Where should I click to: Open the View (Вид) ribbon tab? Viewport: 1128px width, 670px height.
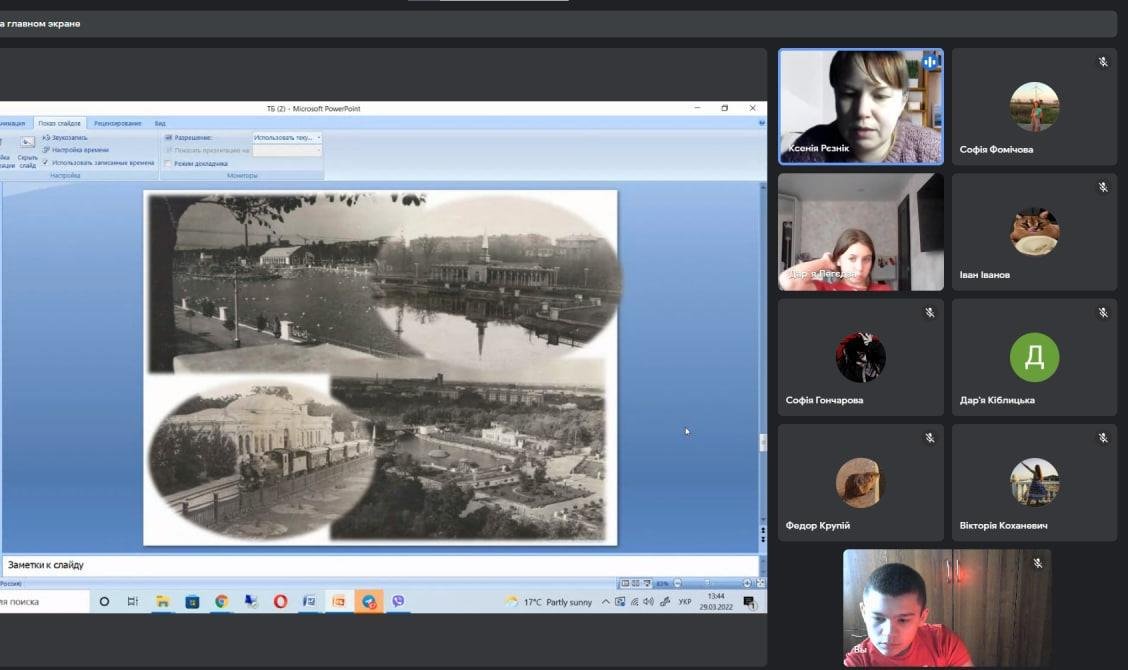pos(160,123)
